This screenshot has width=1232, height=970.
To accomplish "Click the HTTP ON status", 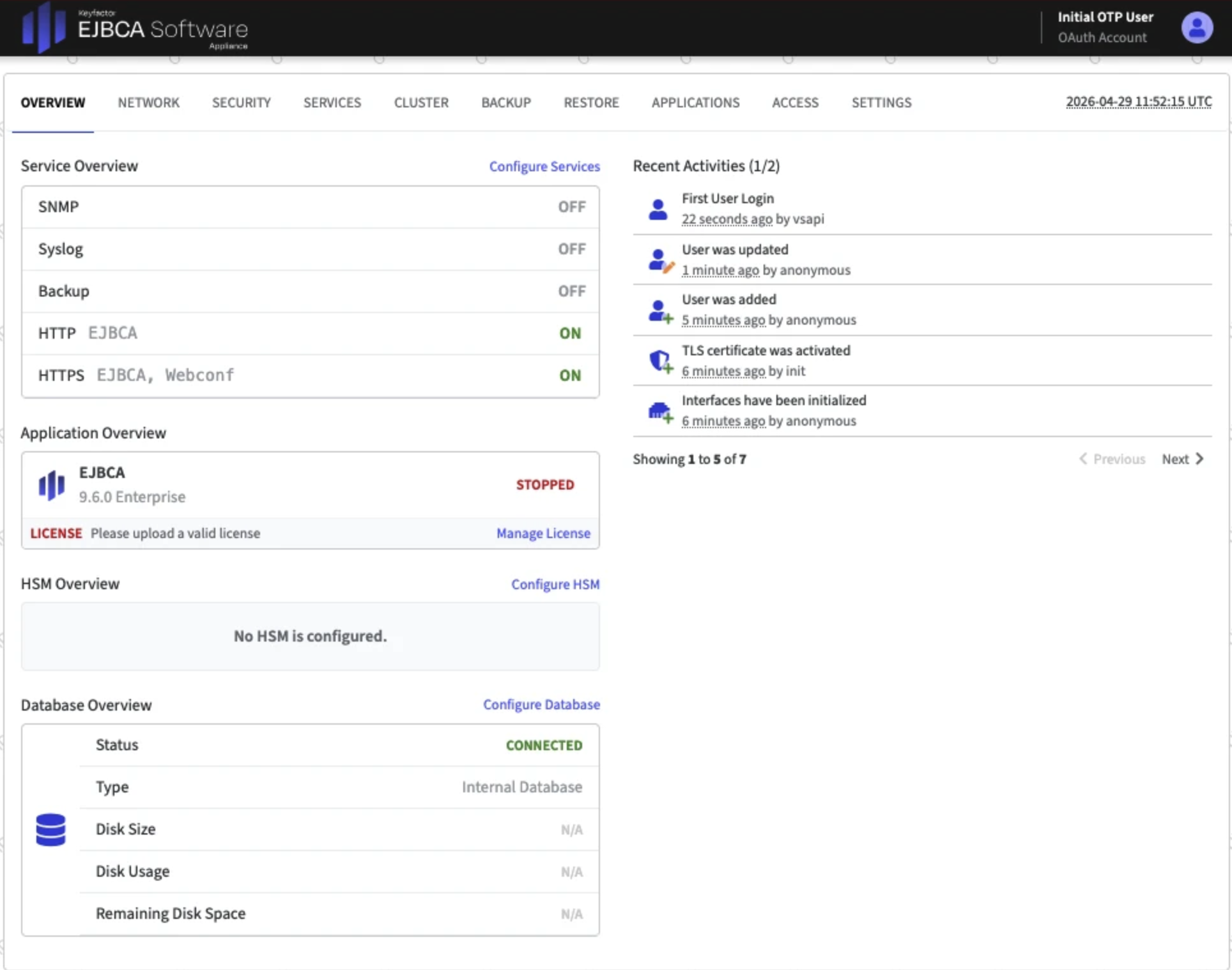I will pyautogui.click(x=571, y=334).
